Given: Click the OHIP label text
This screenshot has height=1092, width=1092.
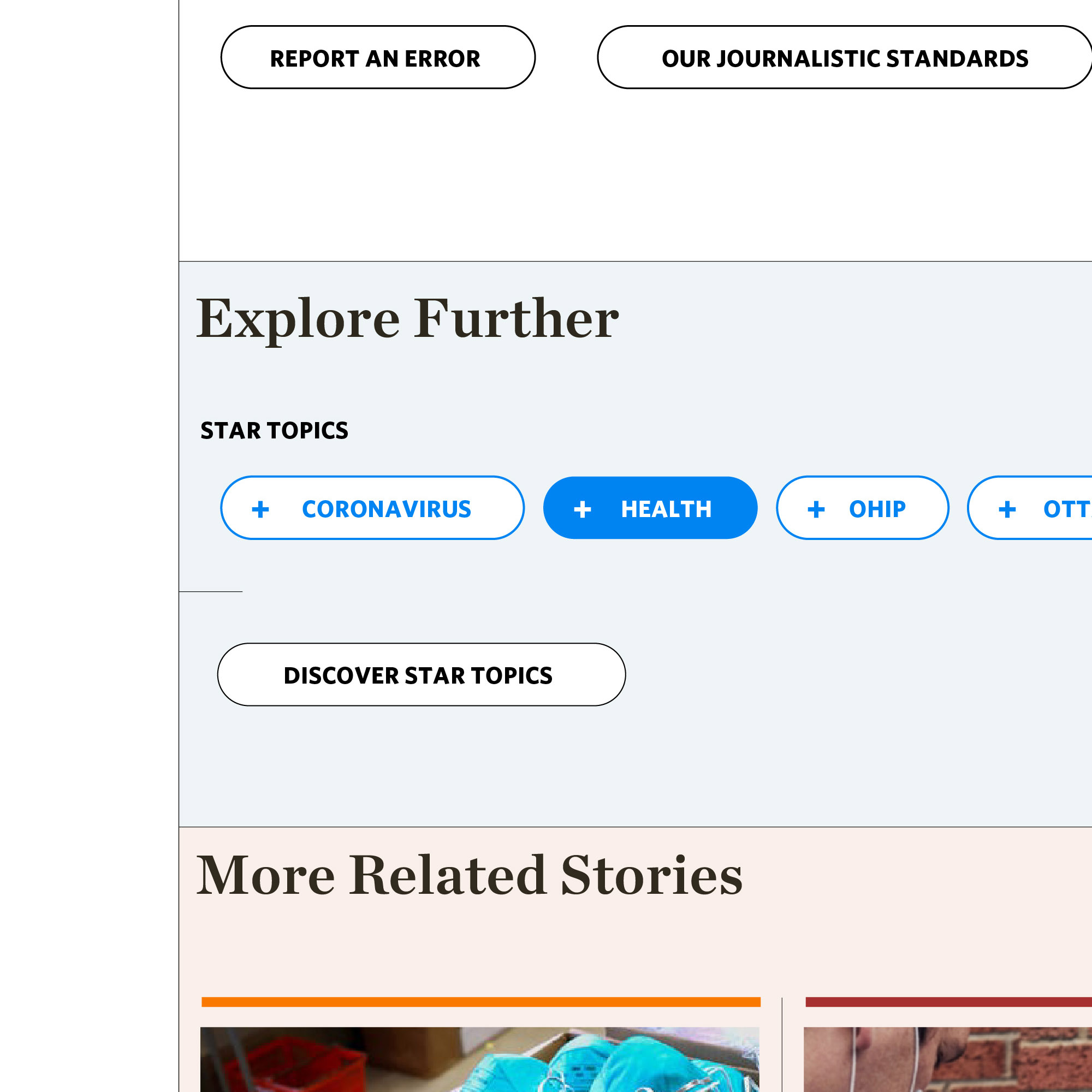Looking at the screenshot, I should pos(877,509).
